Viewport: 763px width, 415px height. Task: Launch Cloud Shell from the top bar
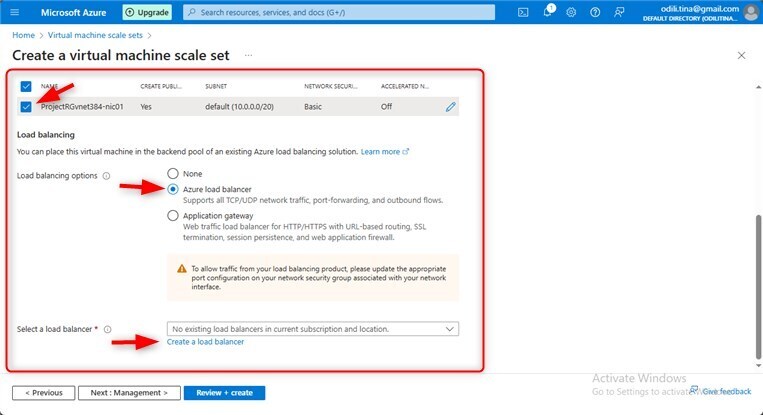(523, 12)
